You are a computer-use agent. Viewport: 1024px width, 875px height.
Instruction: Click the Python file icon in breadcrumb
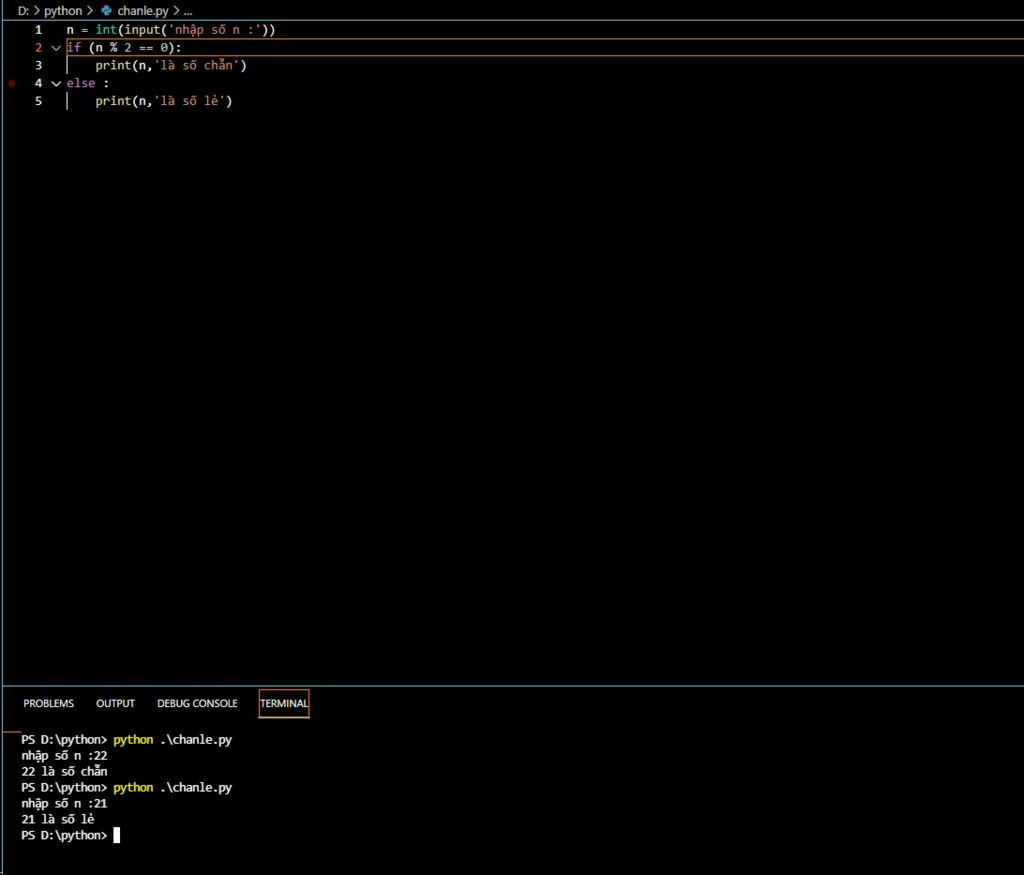[106, 10]
